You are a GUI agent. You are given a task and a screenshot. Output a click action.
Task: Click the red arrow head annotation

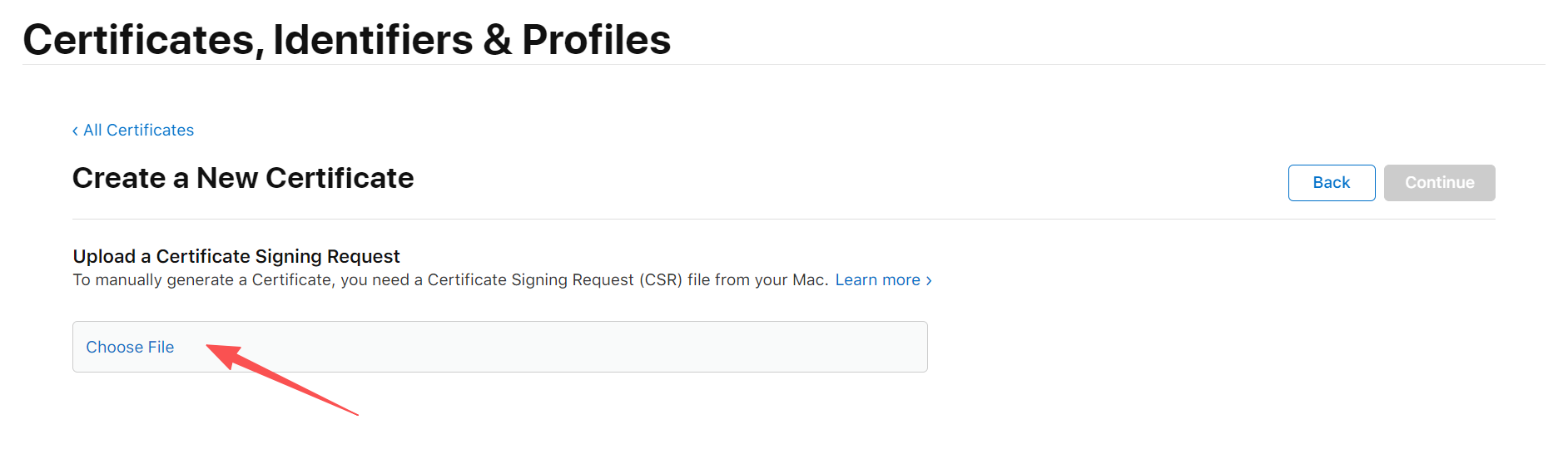[x=221, y=354]
